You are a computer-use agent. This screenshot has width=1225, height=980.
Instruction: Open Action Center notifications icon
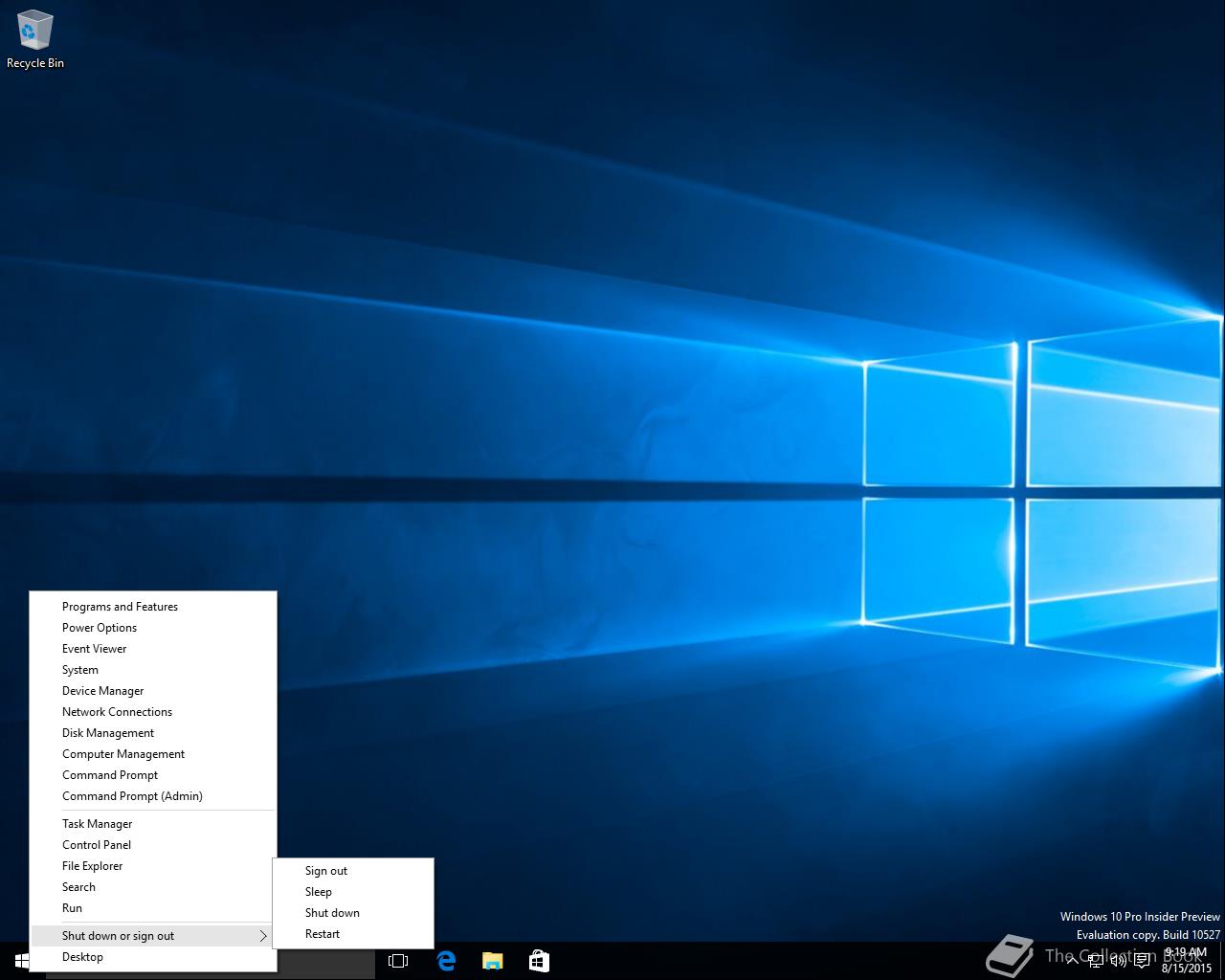1143,962
